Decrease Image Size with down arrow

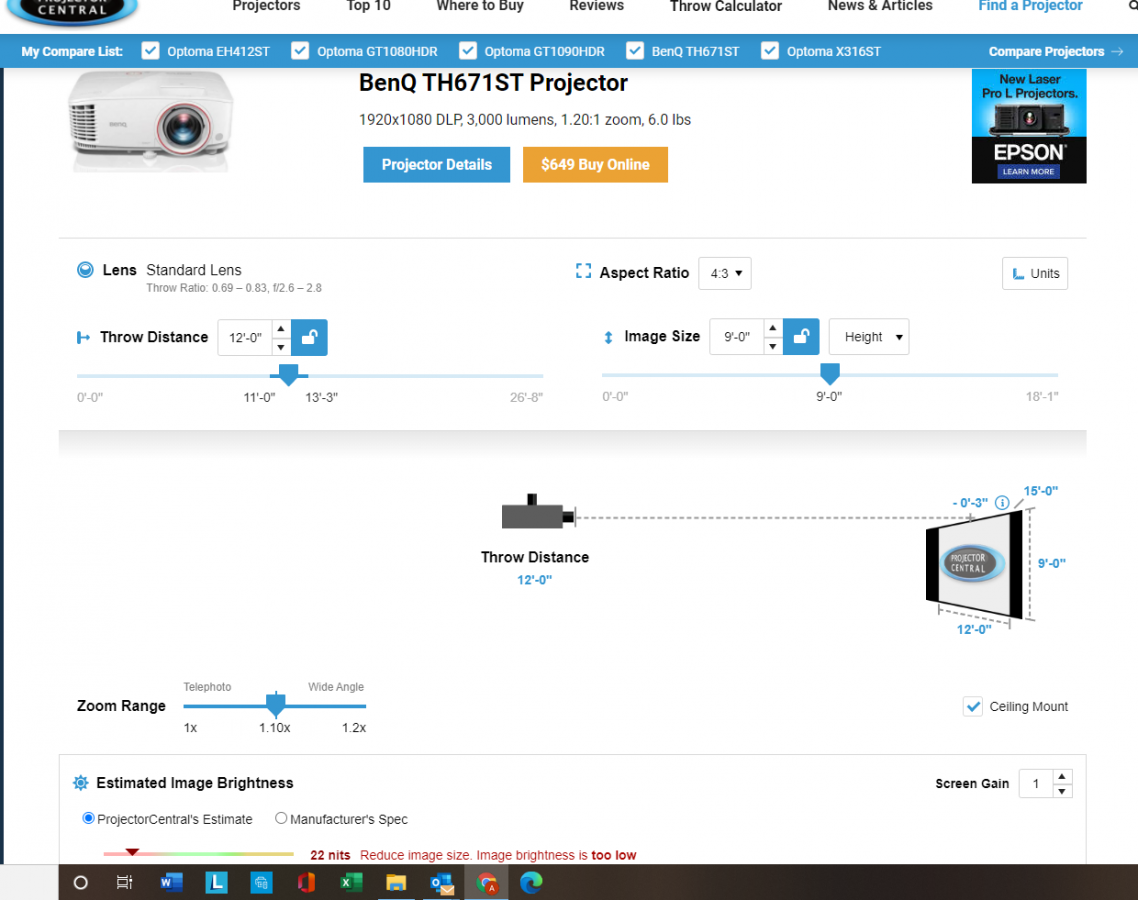click(x=773, y=346)
